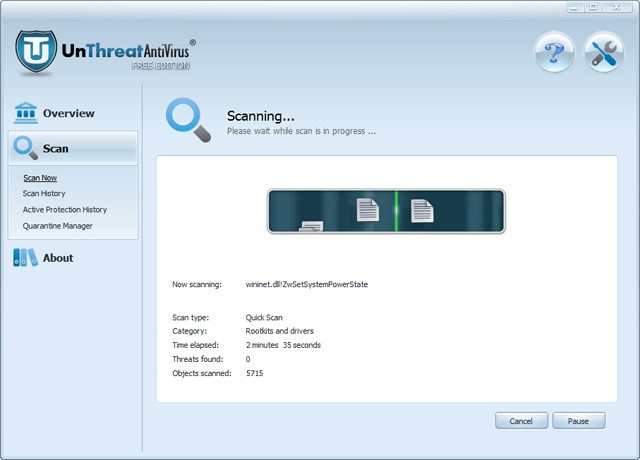The image size is (640, 460).
Task: Click the UnThreat shield logo
Action: [36, 51]
